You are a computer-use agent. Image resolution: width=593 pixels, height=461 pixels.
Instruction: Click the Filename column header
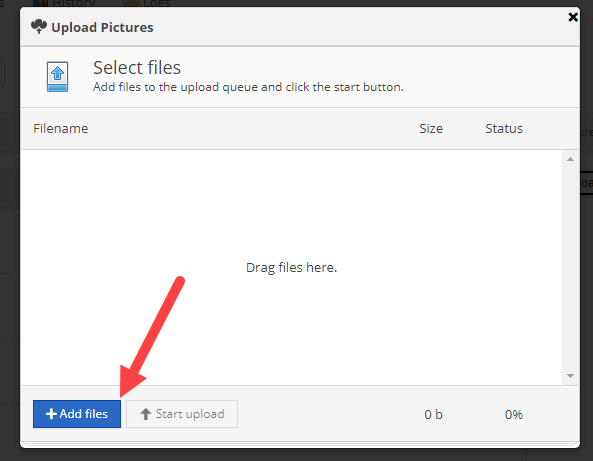click(x=61, y=129)
